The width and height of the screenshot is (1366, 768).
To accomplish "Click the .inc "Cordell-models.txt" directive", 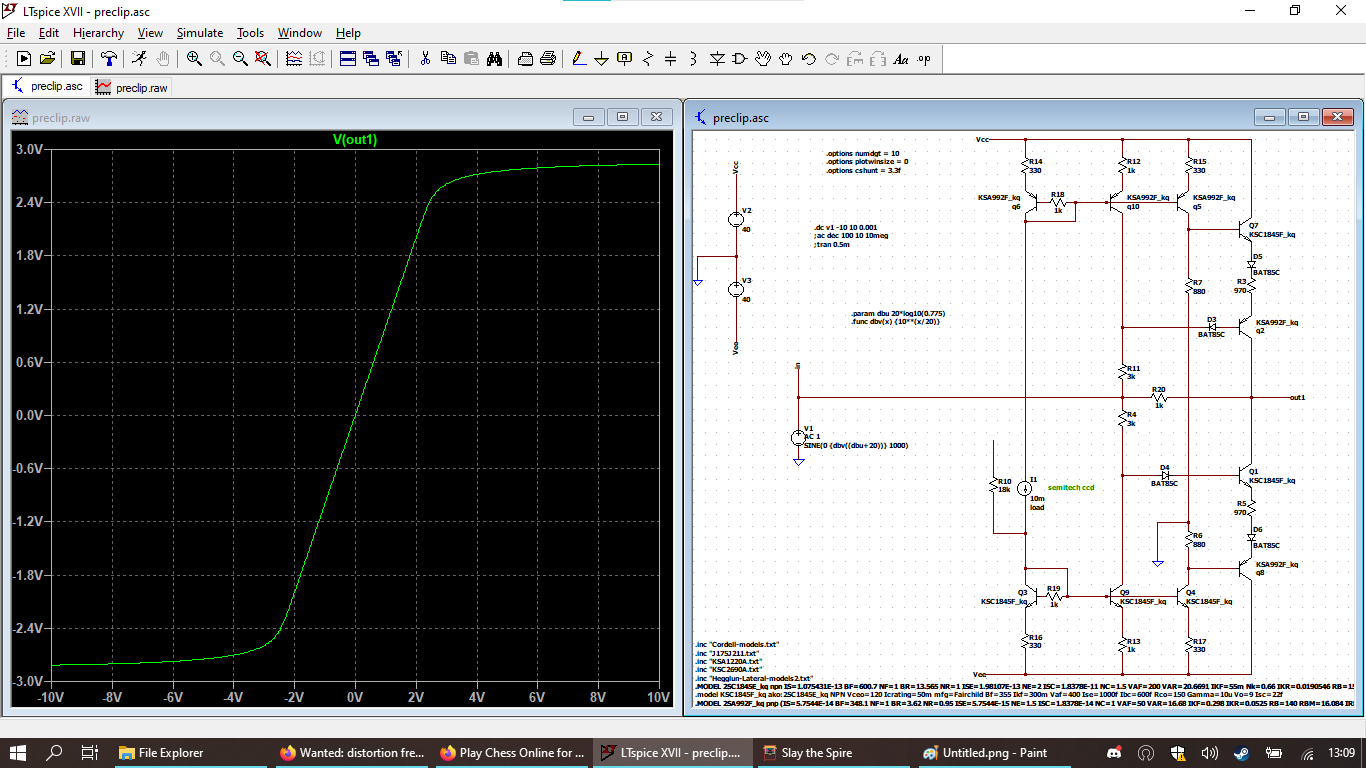I will (x=736, y=644).
